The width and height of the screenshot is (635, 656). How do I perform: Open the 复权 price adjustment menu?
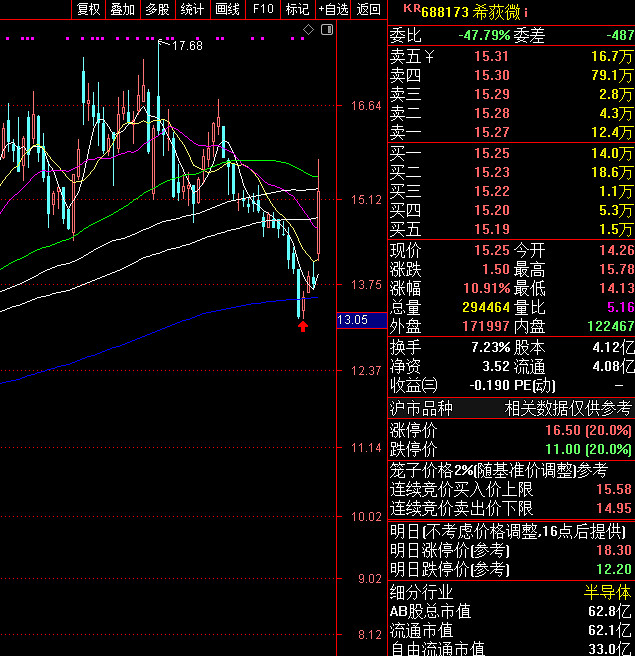pos(88,9)
